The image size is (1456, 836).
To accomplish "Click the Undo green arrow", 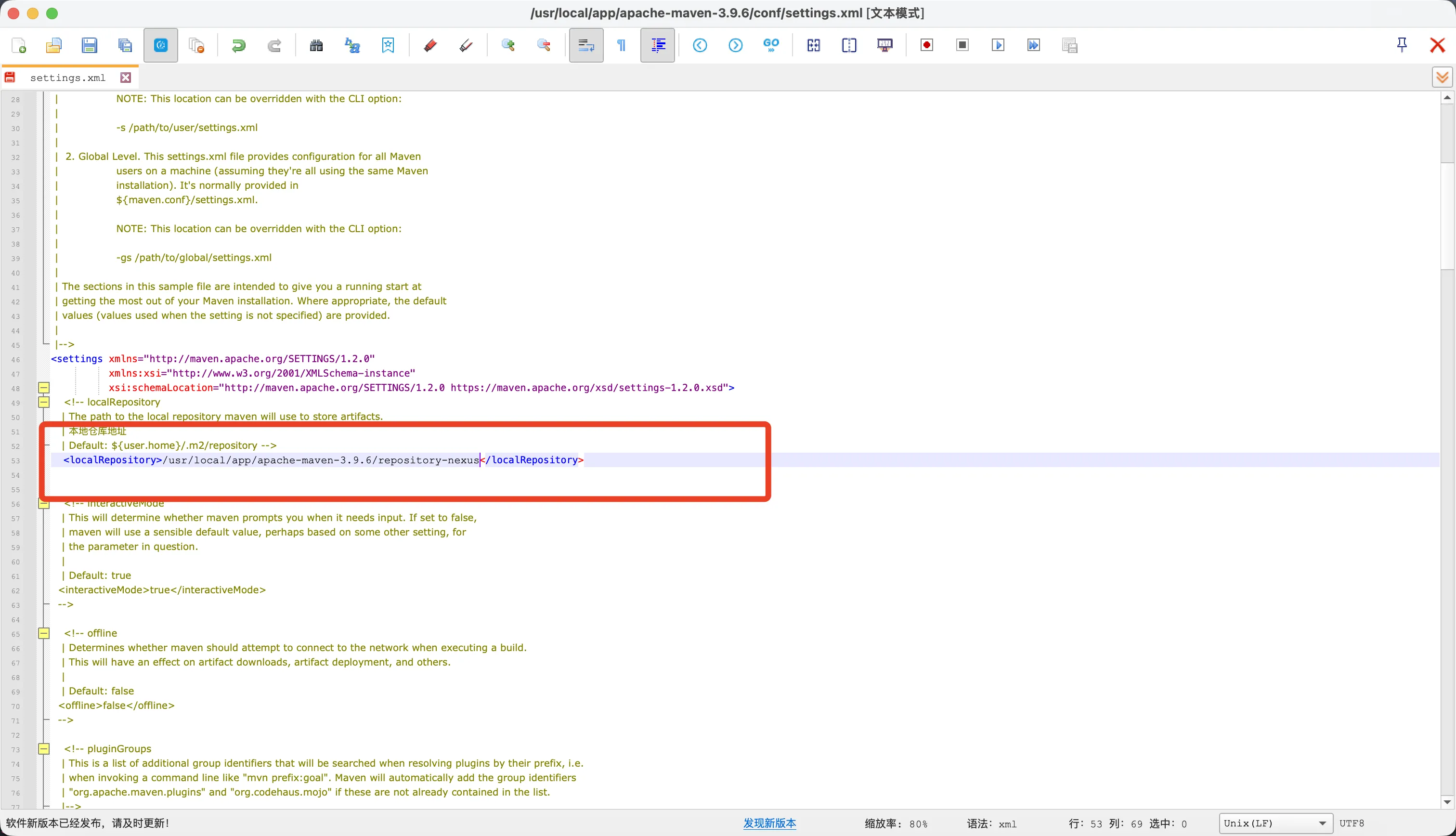I will point(239,45).
